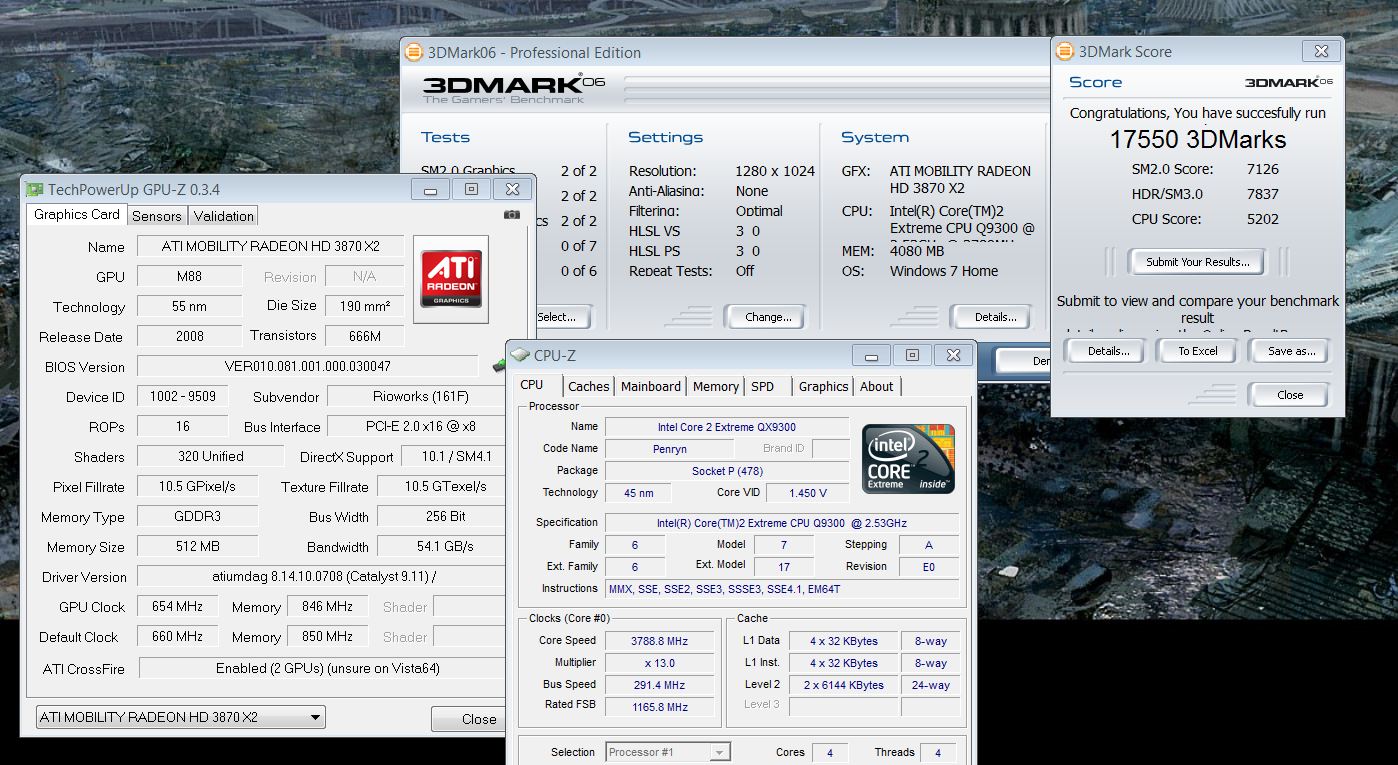This screenshot has width=1398, height=765.
Task: Open the Processor #1 selection dropdown
Action: pos(668,752)
